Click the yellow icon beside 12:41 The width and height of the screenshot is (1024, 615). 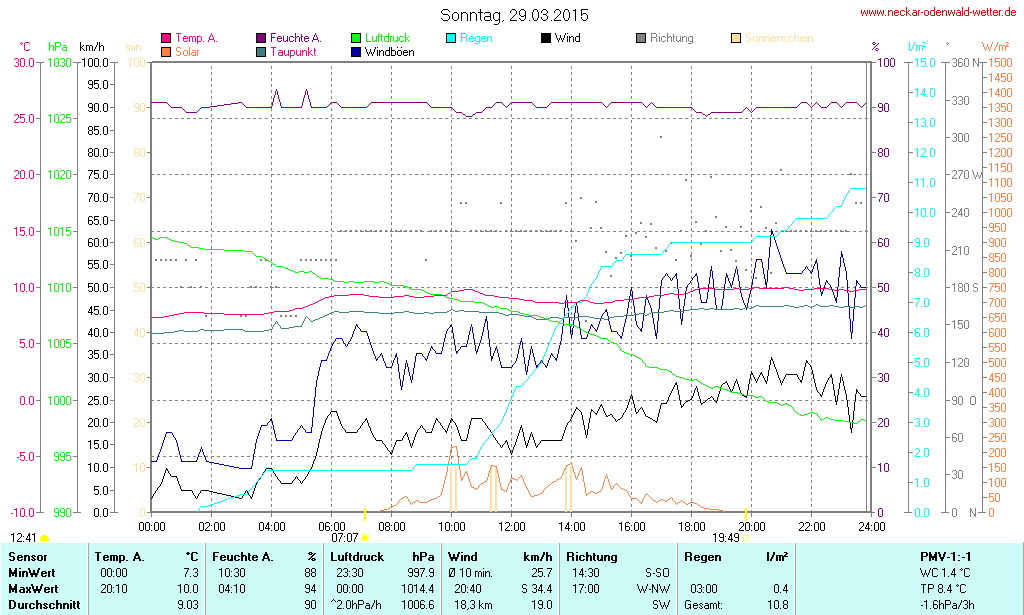(45, 538)
